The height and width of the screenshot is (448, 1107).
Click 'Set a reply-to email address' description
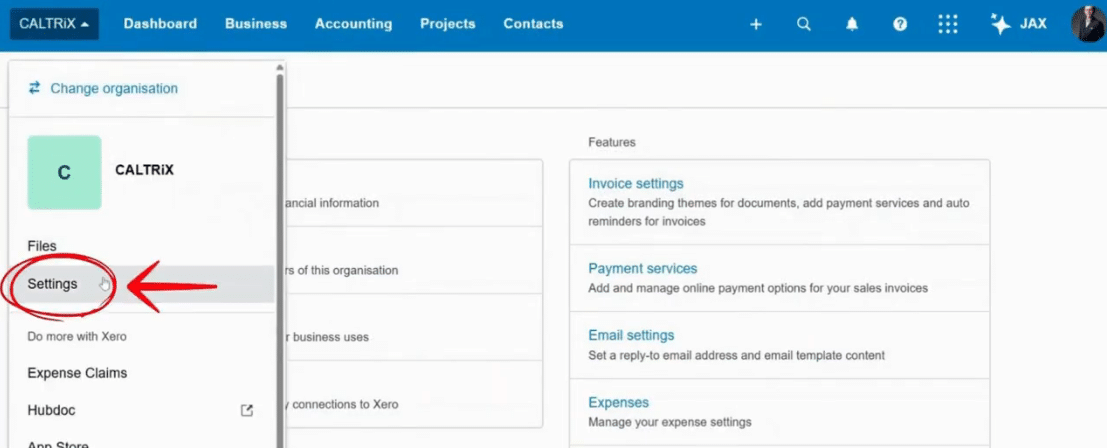pos(736,355)
